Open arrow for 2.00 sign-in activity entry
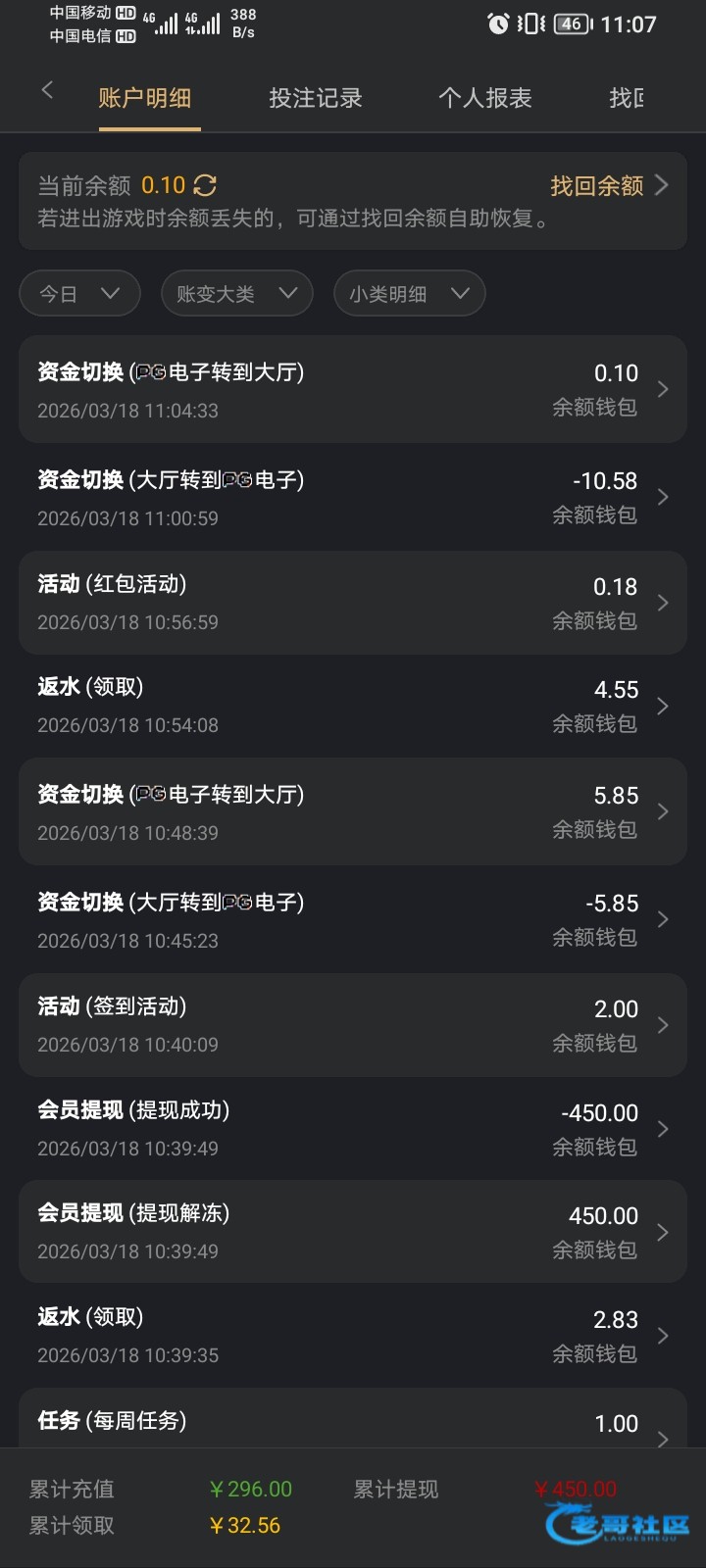This screenshot has height=1568, width=706. pos(663,1025)
